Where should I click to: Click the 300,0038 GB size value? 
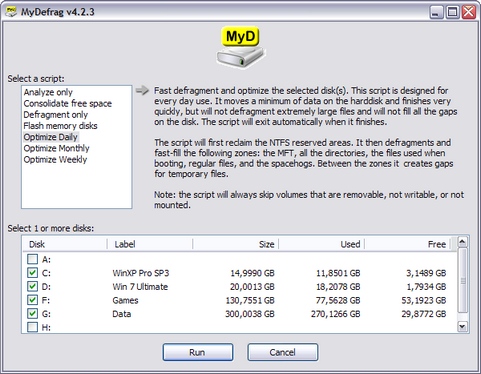click(250, 314)
